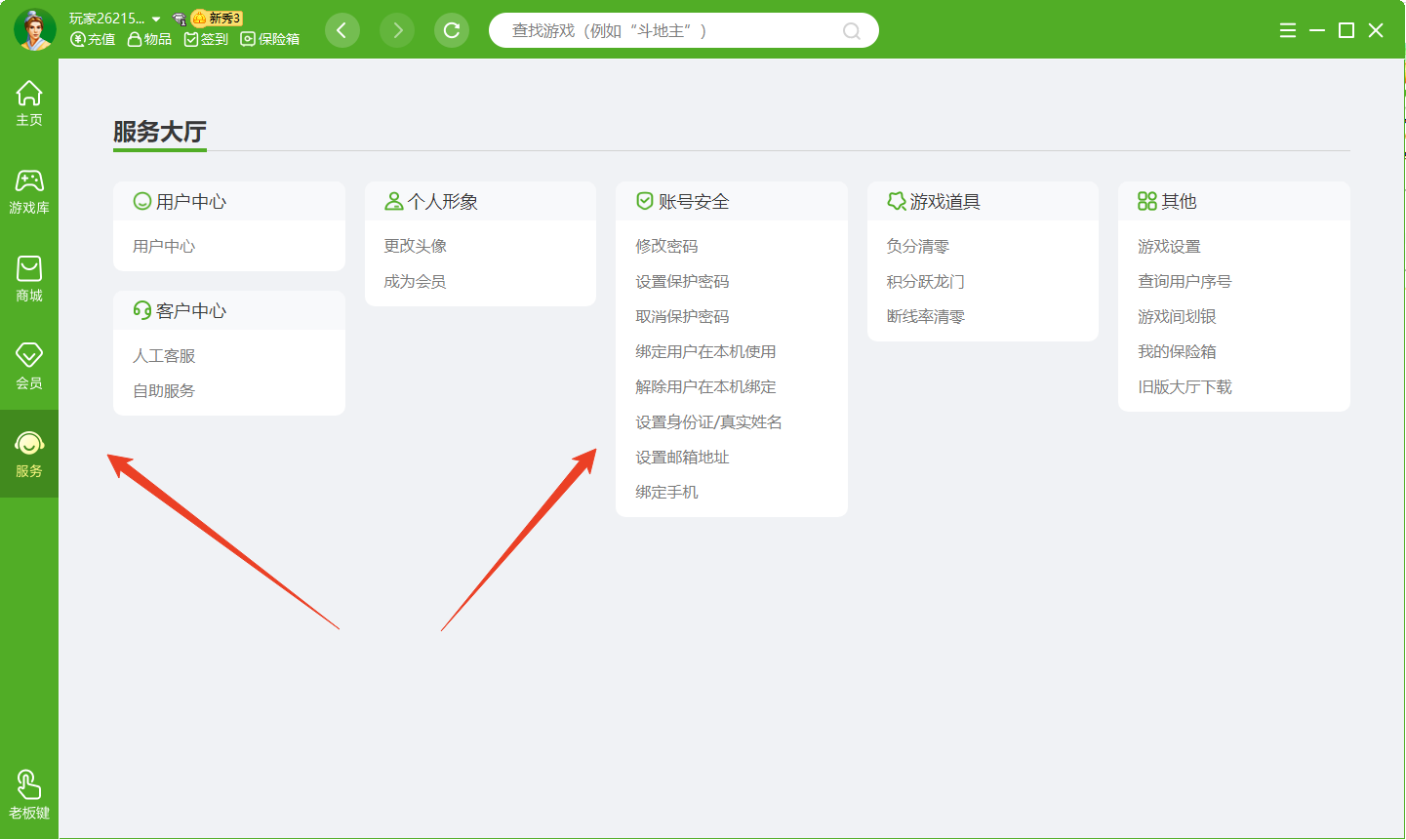Click 解除用户在本机绑定 link
The image size is (1406, 840).
(x=705, y=387)
